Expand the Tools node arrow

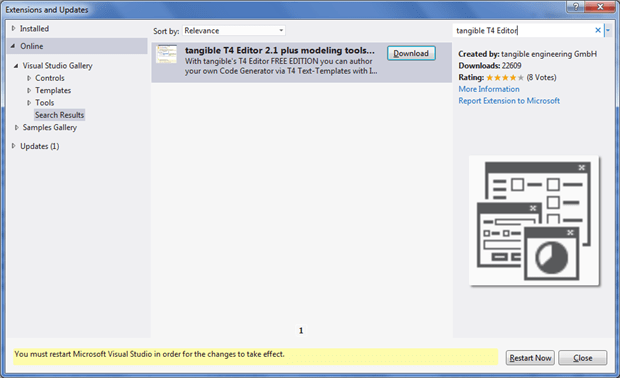[29, 103]
